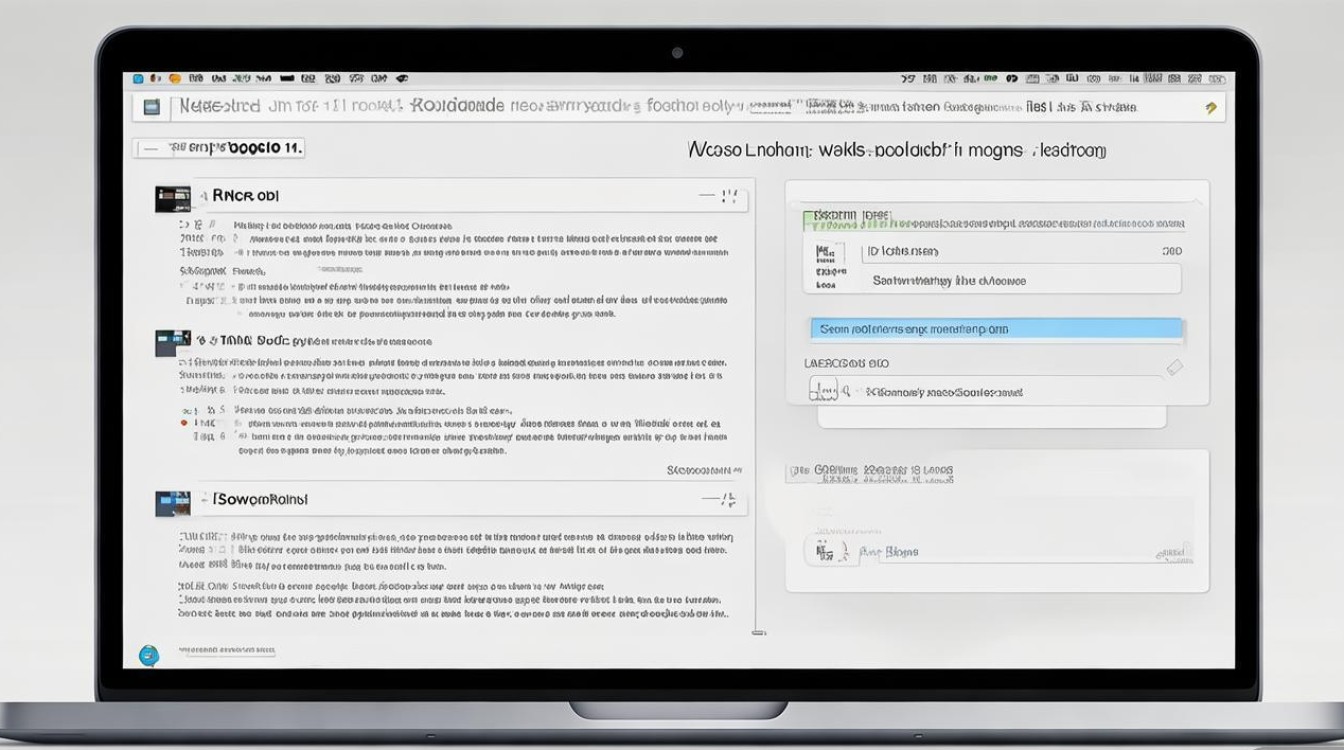Click the search field below LAERCGOS label
The height and width of the screenshot is (750, 1344).
pyautogui.click(x=990, y=392)
